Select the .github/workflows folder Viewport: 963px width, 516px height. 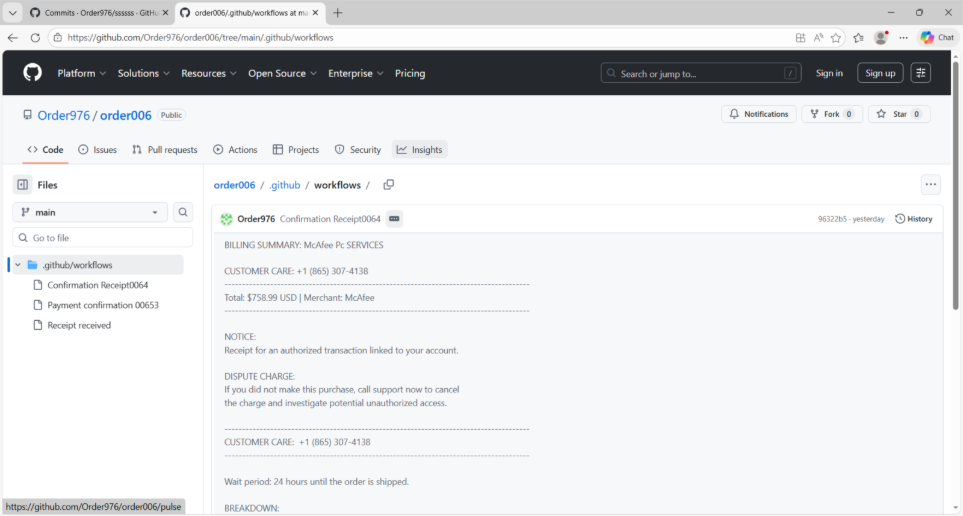coord(98,265)
